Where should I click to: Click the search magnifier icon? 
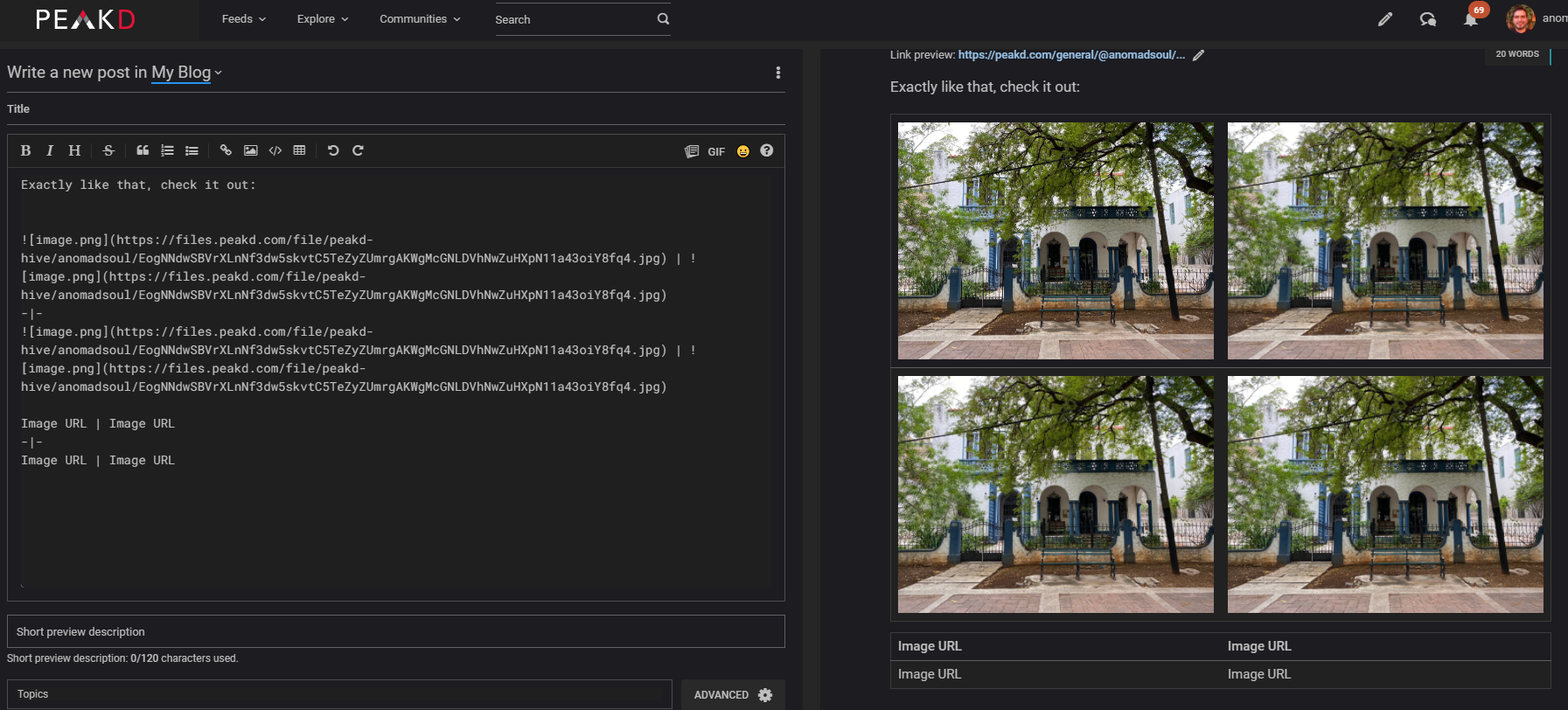(x=663, y=18)
